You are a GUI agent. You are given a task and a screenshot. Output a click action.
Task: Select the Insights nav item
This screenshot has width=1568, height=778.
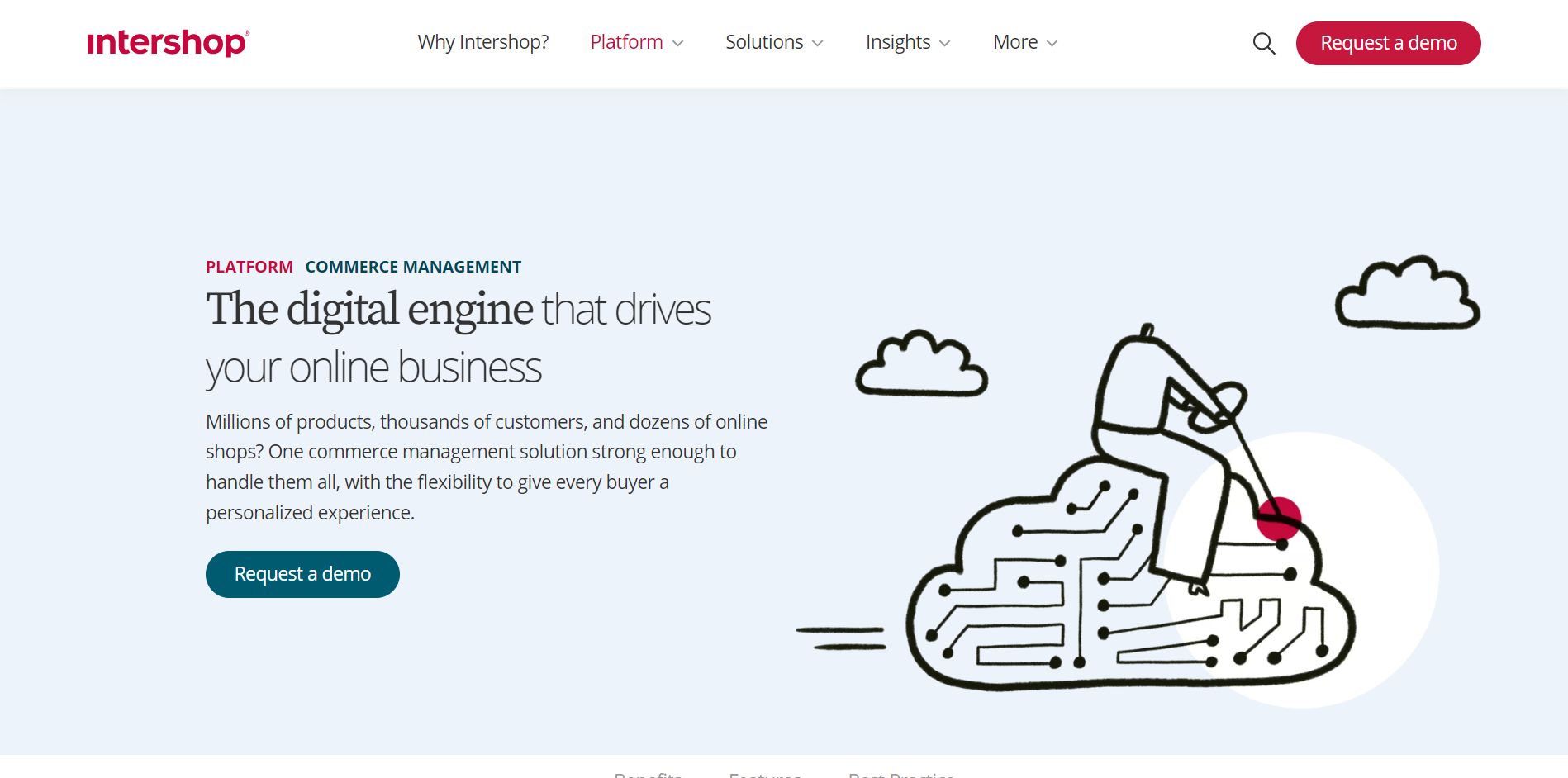(x=898, y=42)
